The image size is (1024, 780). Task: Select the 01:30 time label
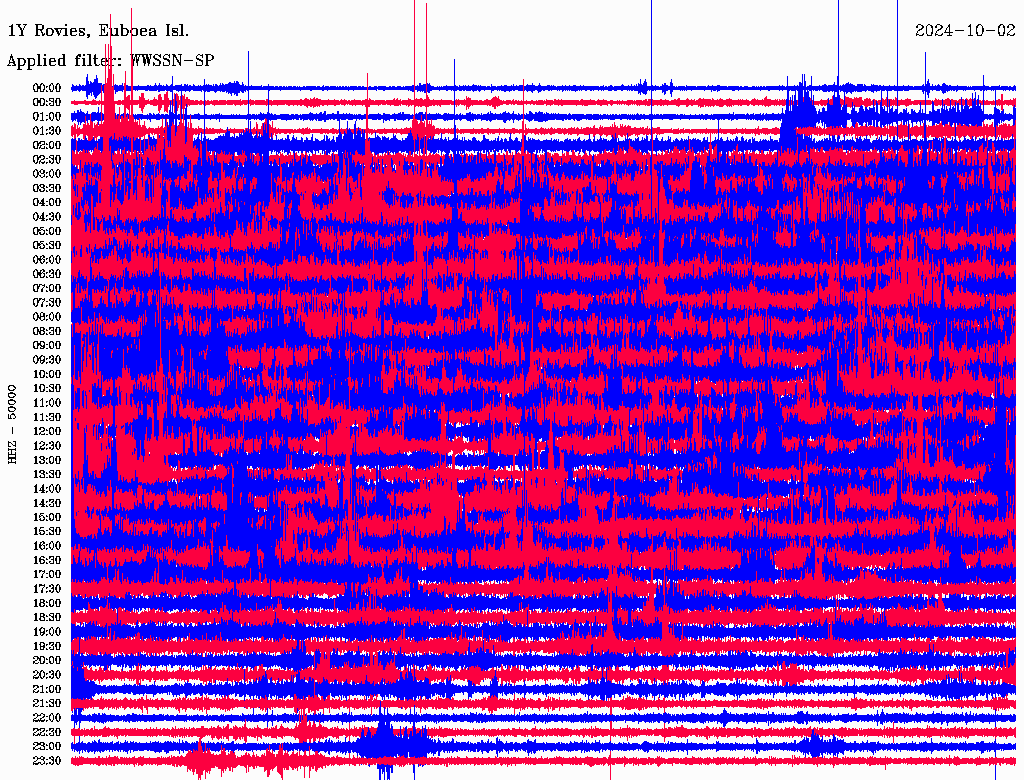[47, 131]
